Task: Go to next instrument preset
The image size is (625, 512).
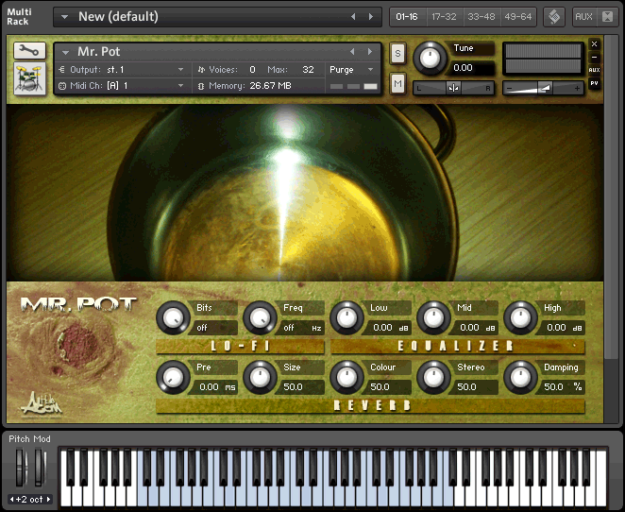Action: point(370,51)
